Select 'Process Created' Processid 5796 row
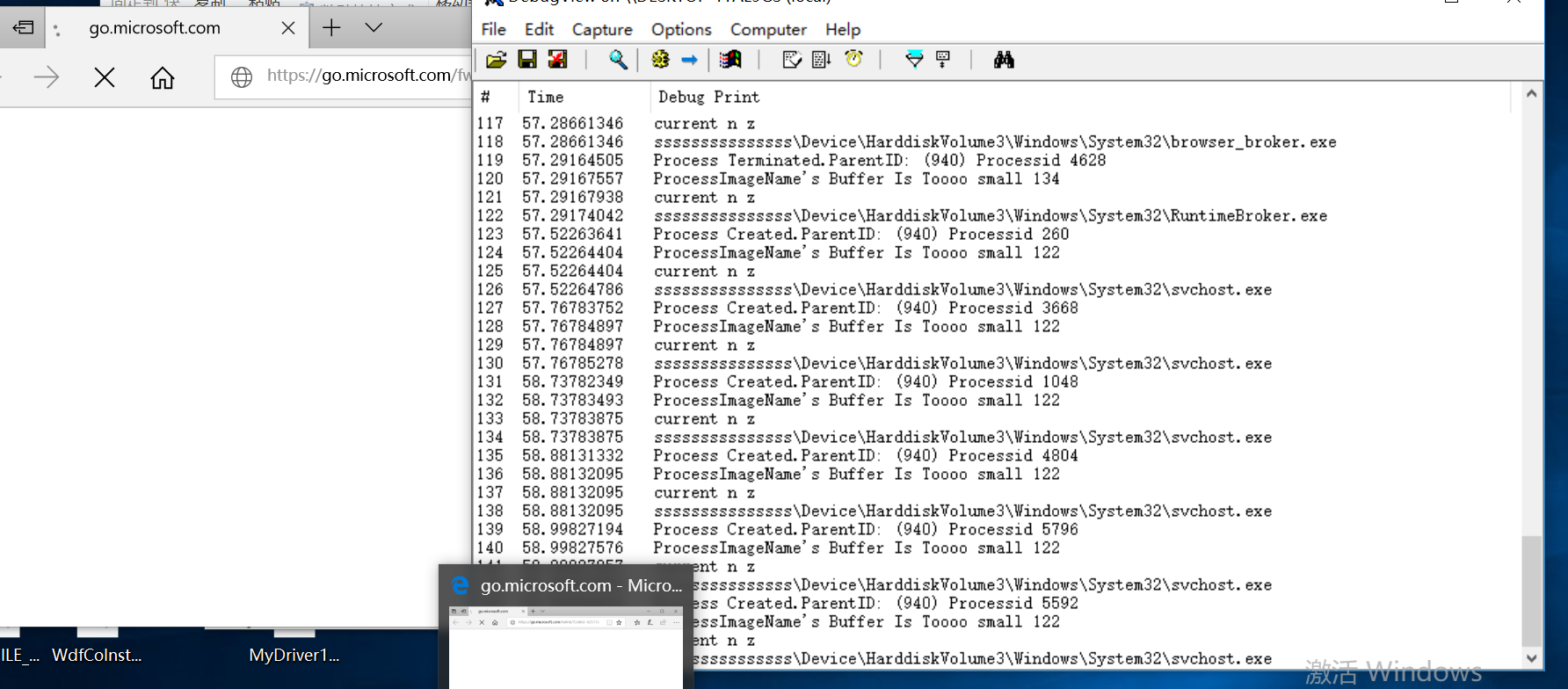 994,530
